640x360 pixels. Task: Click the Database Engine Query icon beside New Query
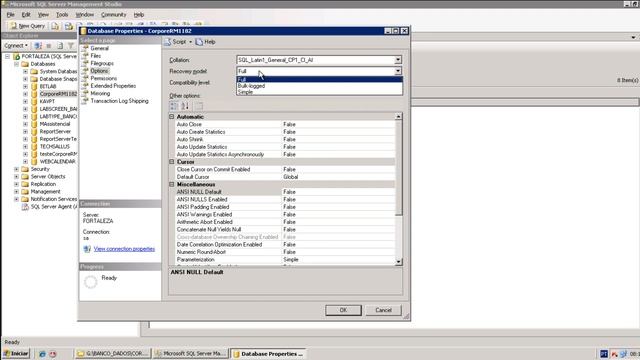pos(55,26)
